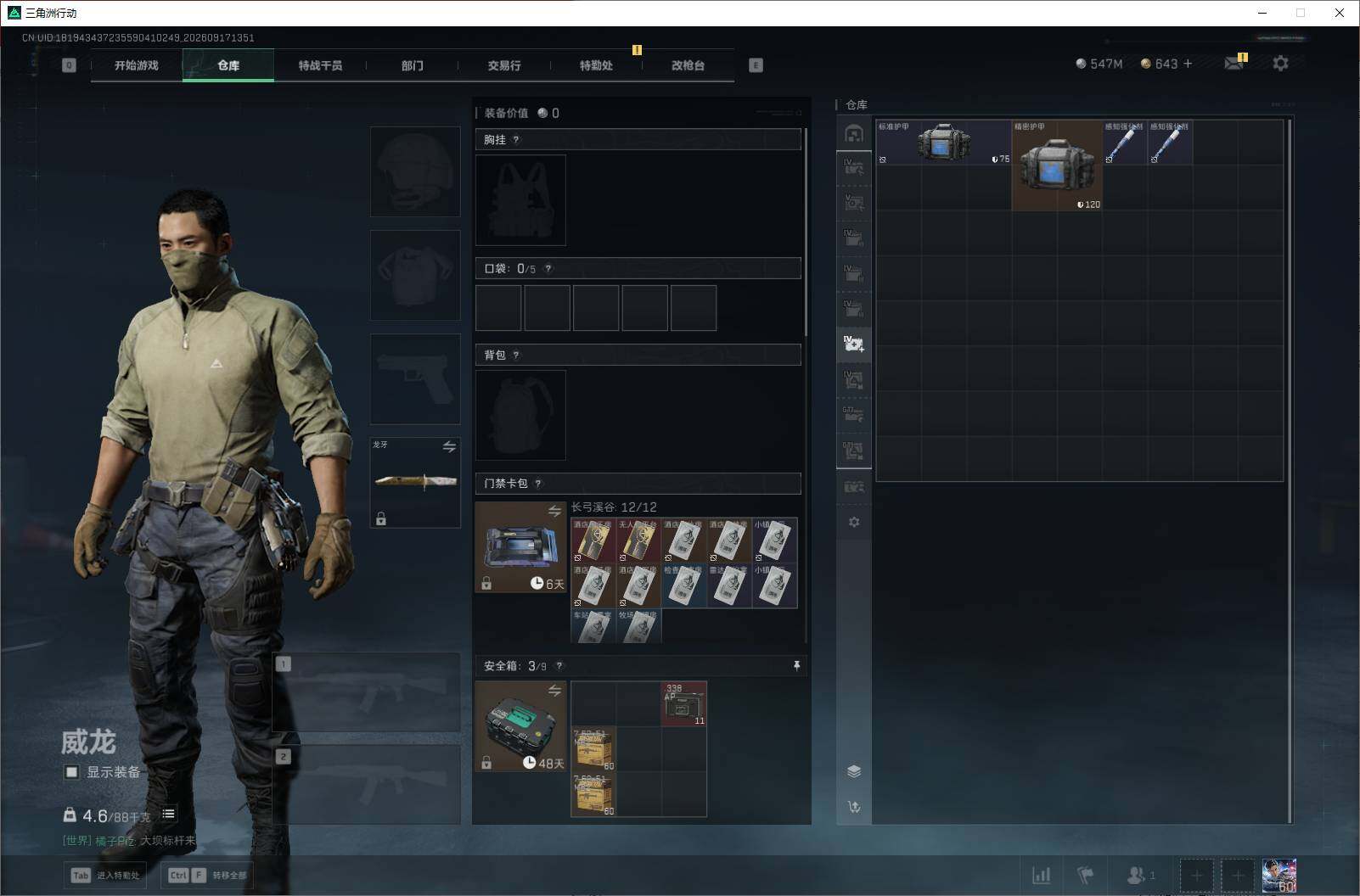Click the 547M currency balance
Image resolution: width=1360 pixels, height=896 pixels.
point(1099,64)
